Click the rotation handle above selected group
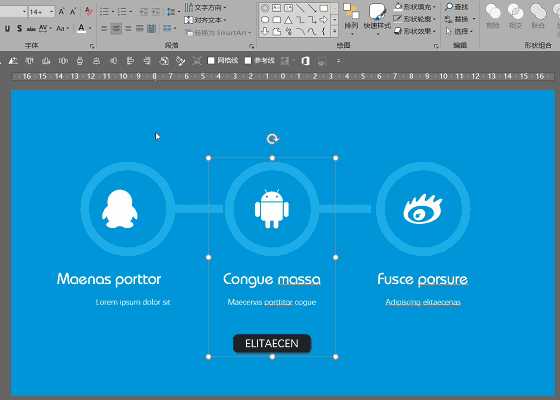Screen dimensions: 560x400 [x=272, y=139]
